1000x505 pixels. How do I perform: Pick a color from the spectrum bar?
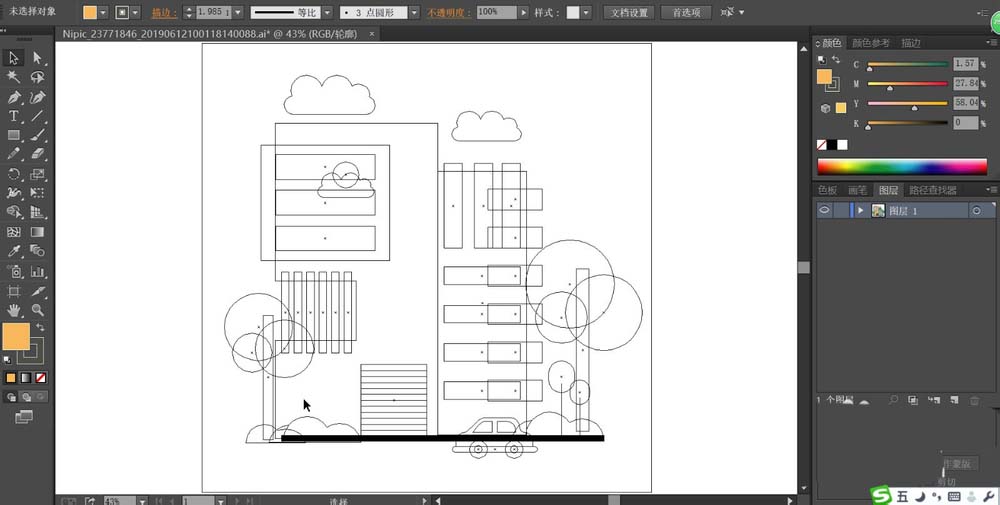[902, 167]
